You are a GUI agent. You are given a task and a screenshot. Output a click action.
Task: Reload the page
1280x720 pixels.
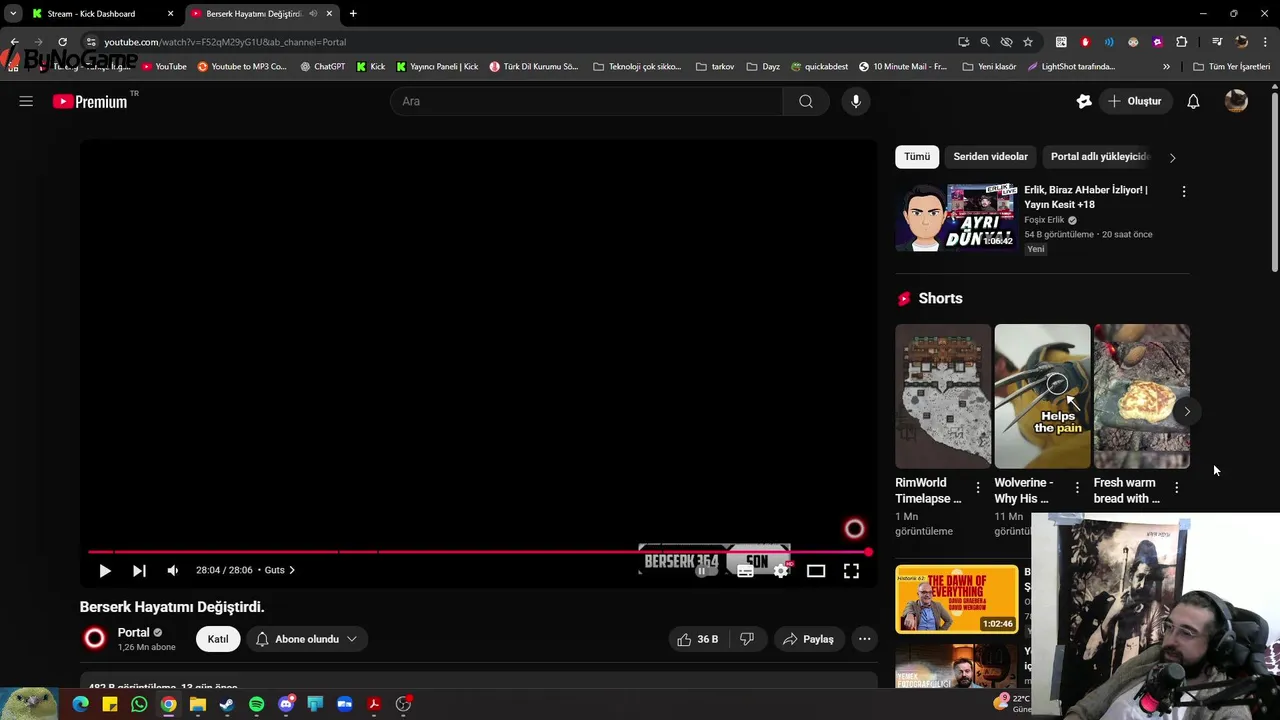pos(62,42)
